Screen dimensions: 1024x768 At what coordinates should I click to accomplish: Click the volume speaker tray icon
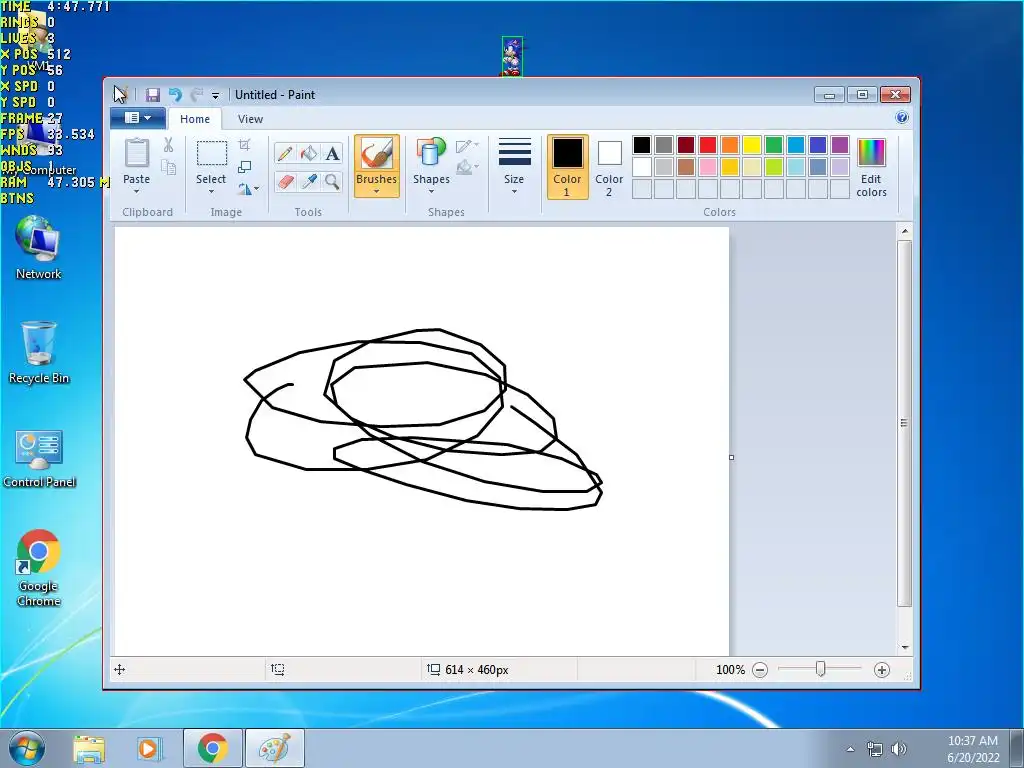(x=899, y=749)
